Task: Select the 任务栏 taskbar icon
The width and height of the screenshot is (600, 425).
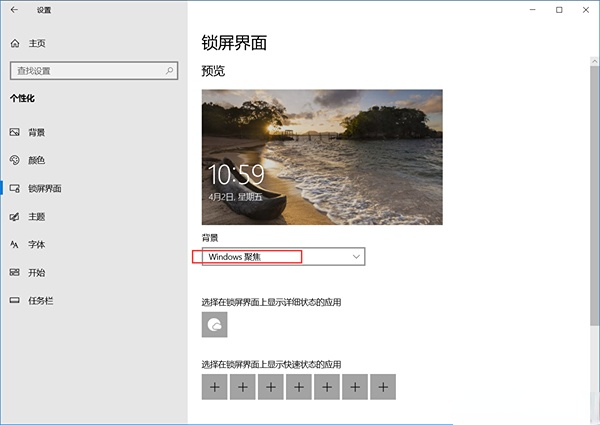Action: point(15,300)
